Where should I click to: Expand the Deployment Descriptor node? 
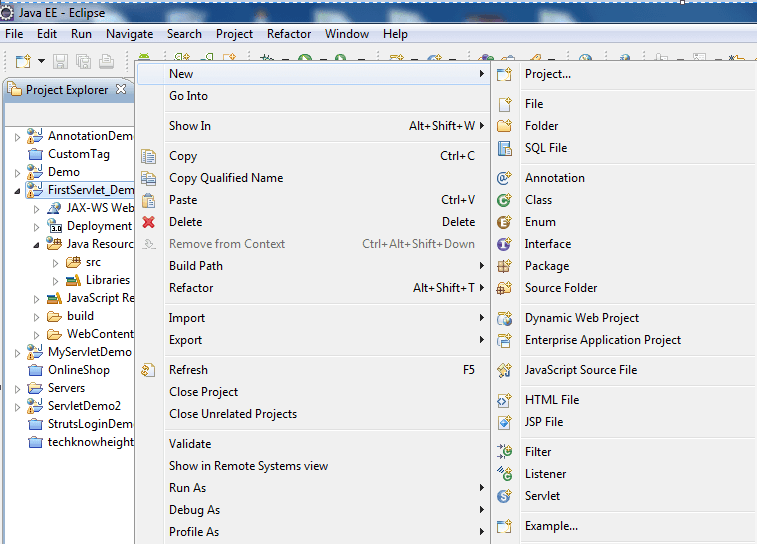[37, 227]
